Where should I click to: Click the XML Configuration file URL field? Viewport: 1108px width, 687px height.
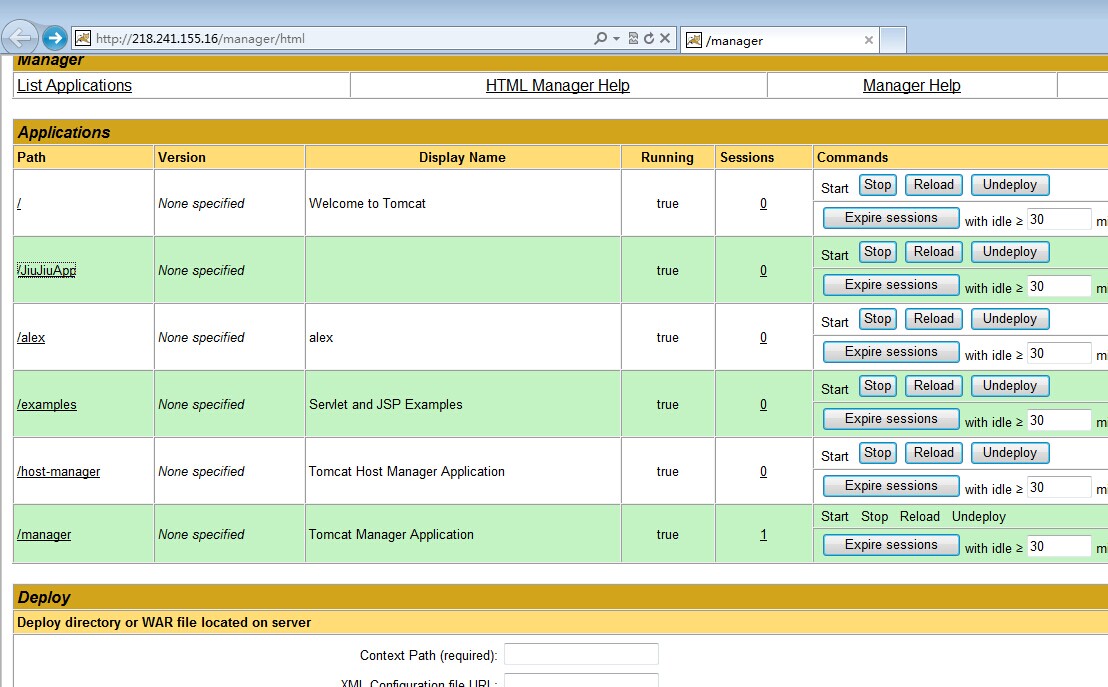coord(581,681)
